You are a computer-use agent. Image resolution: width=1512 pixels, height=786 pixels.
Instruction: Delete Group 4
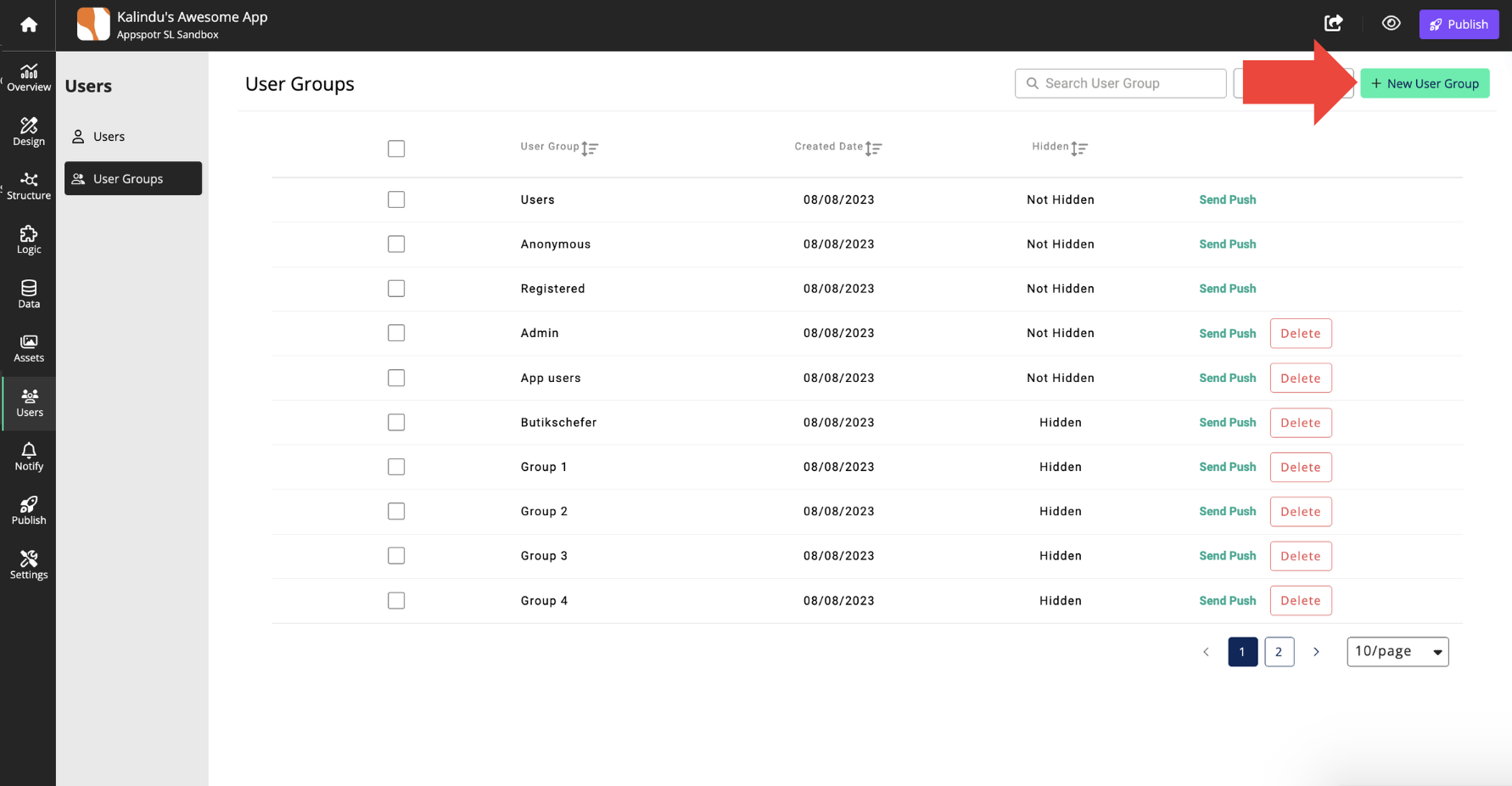pos(1301,601)
